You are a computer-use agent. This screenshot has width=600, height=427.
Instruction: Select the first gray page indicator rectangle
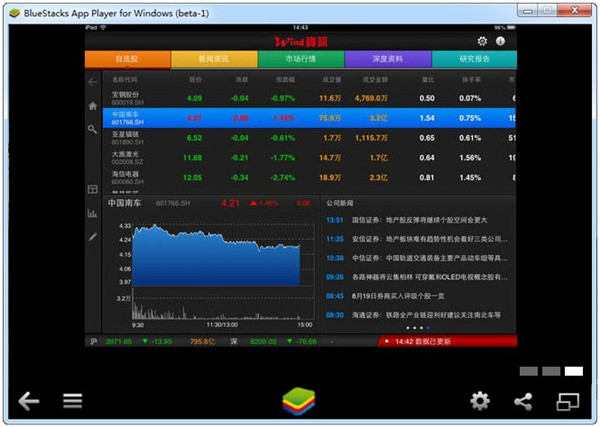529,371
